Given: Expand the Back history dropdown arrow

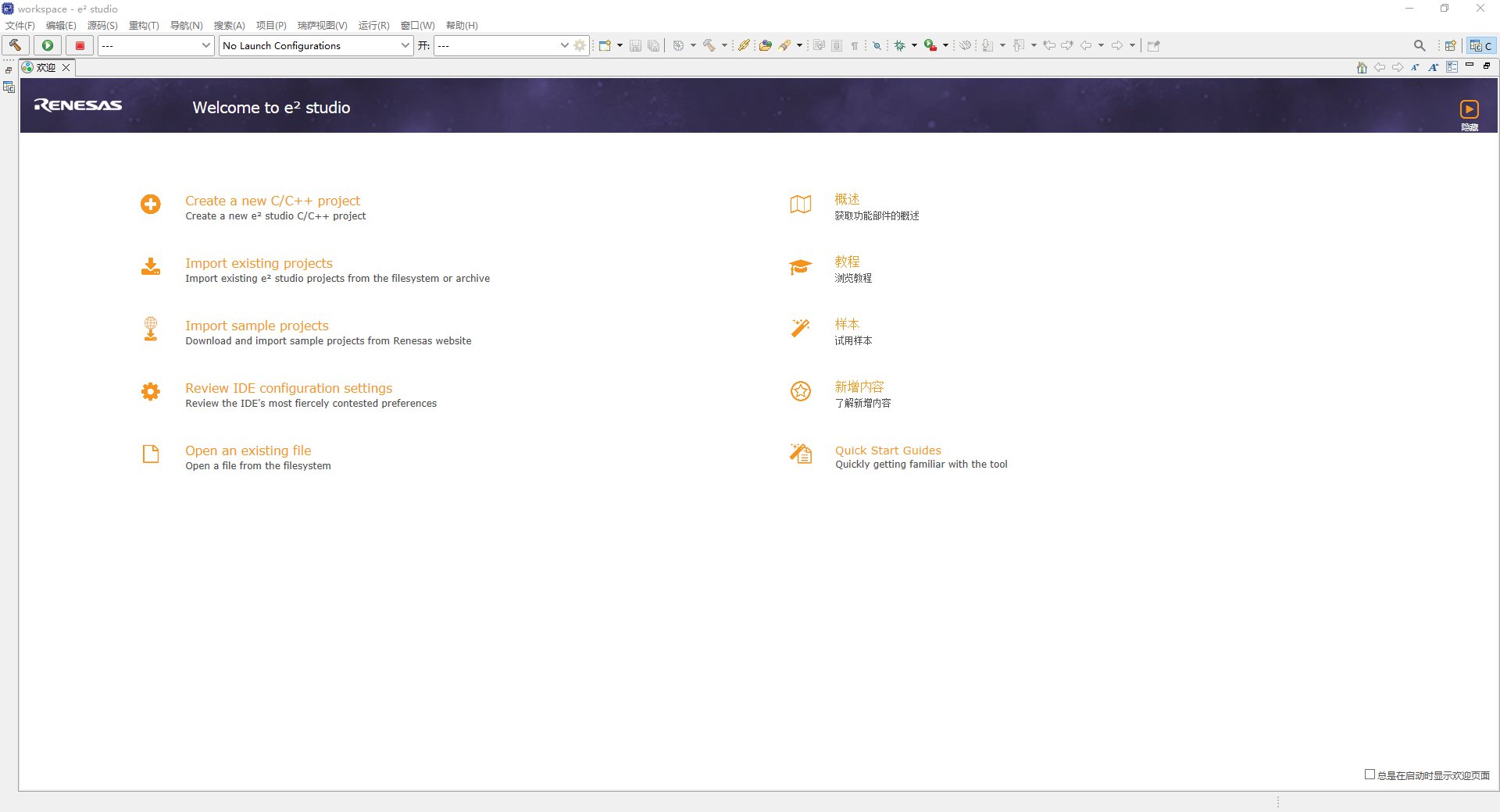Looking at the screenshot, I should 1101,45.
